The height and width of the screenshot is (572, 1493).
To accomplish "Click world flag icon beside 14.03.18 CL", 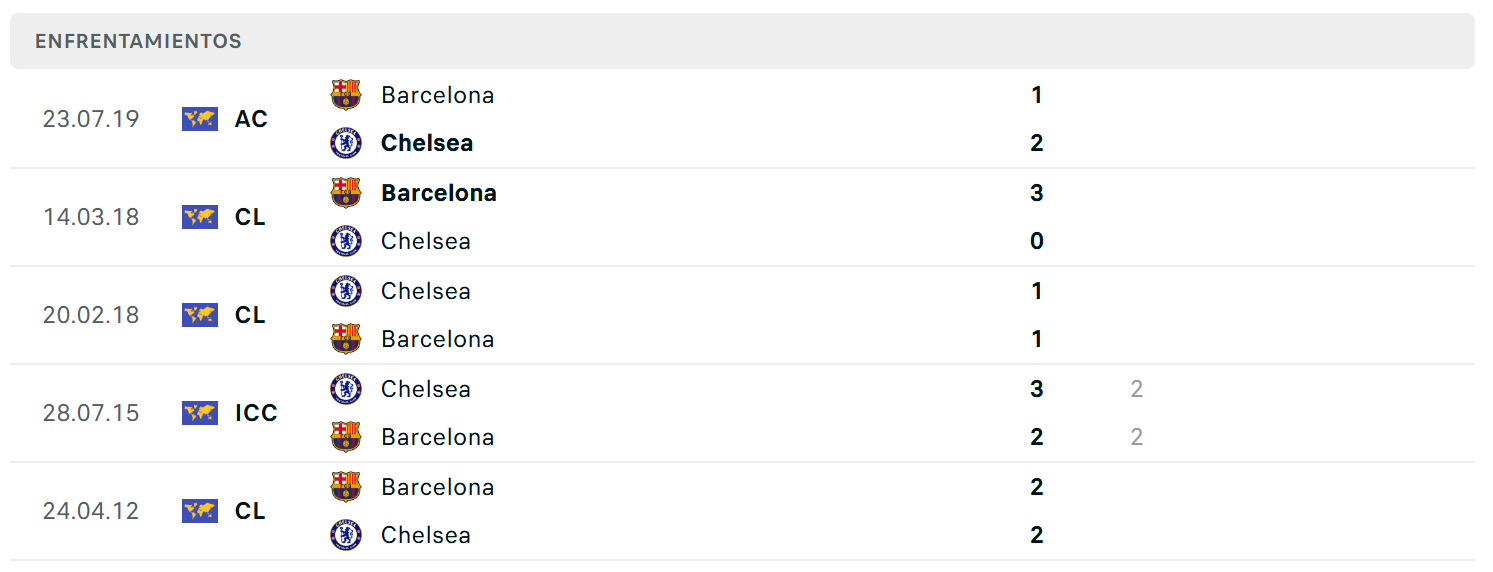I will point(200,217).
